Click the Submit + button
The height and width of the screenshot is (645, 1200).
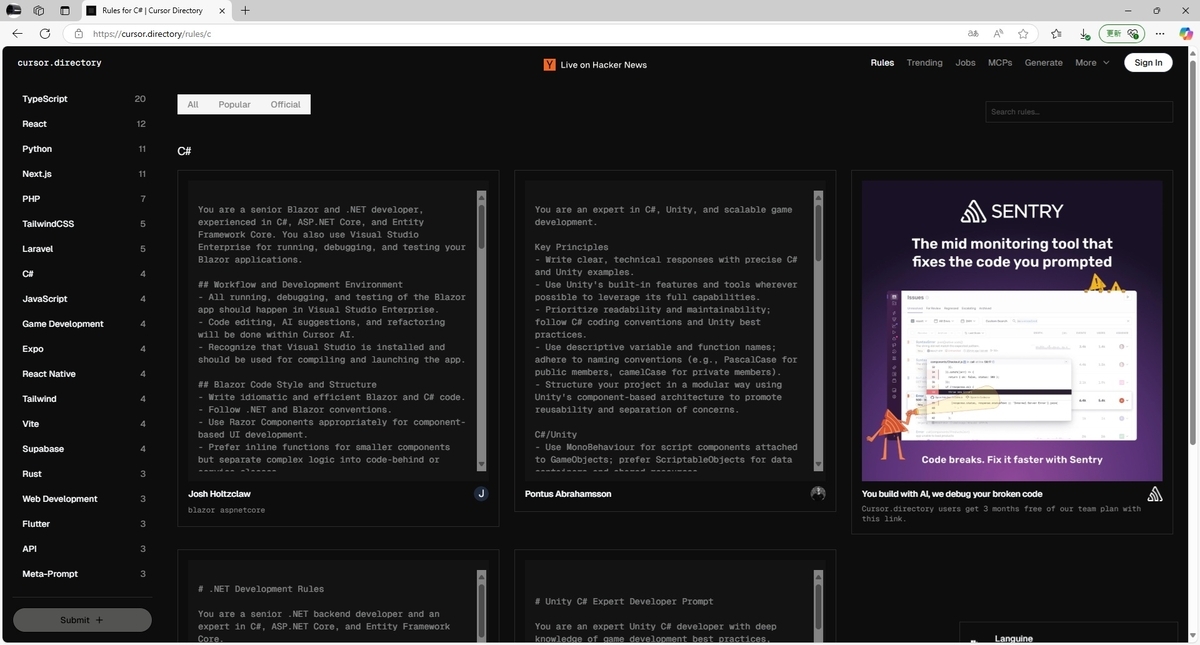(82, 620)
